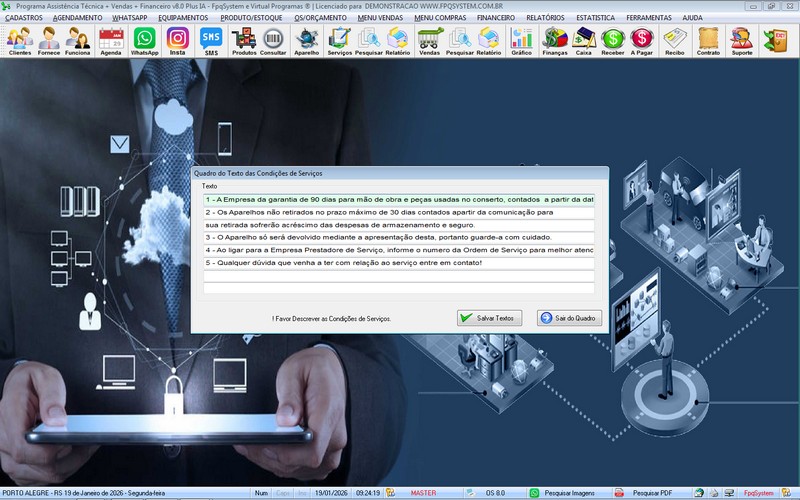Click text line 2 about Aparelhos não retirados

pyautogui.click(x=399, y=212)
